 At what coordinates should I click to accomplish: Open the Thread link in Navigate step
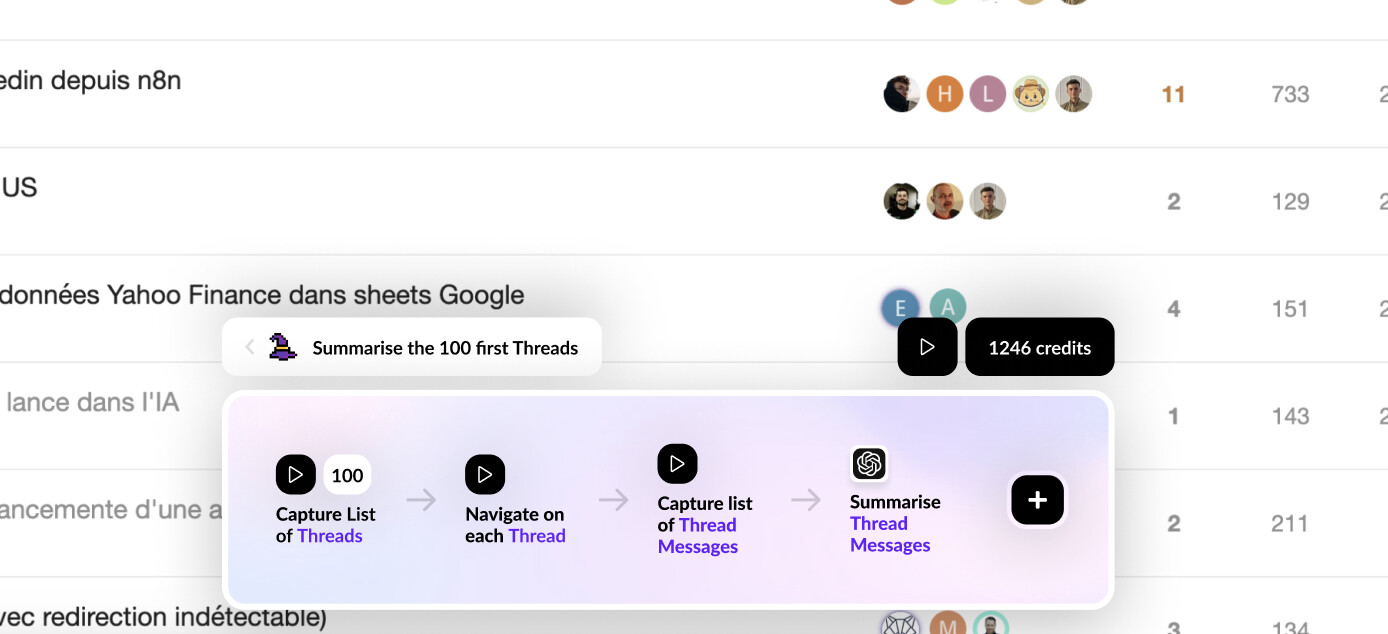pos(537,536)
